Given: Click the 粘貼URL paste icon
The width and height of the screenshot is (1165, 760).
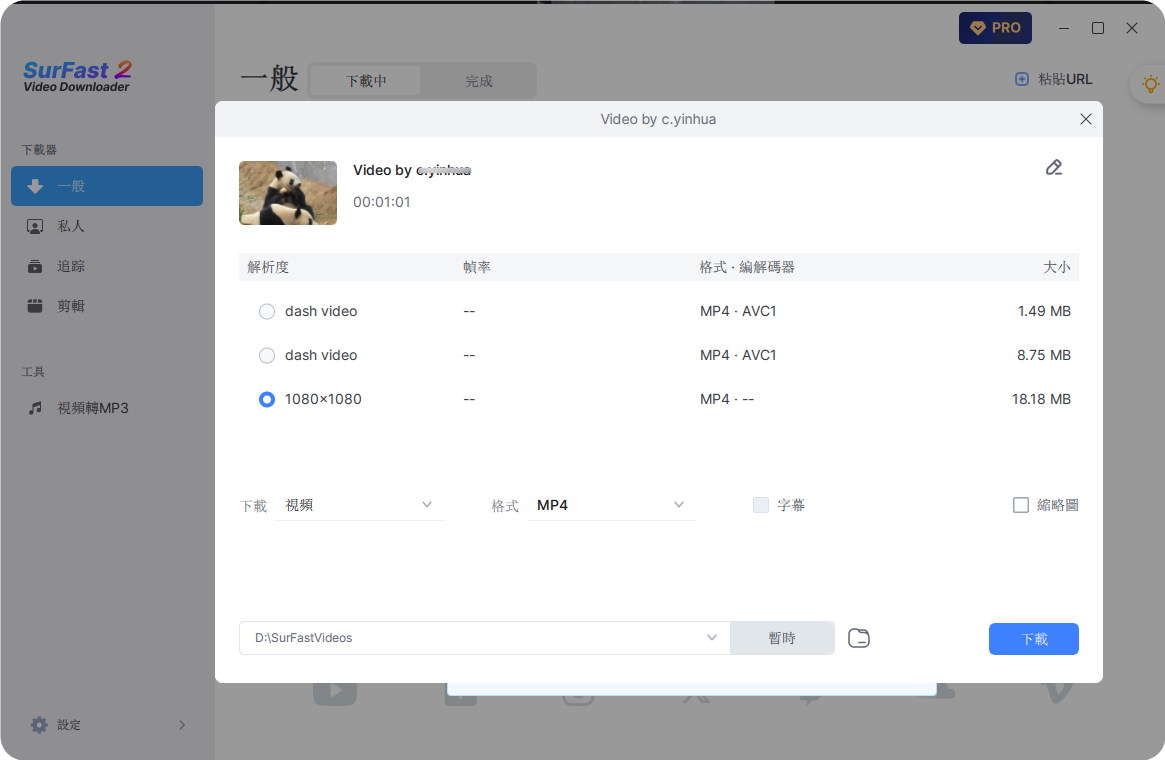Looking at the screenshot, I should 1020,79.
